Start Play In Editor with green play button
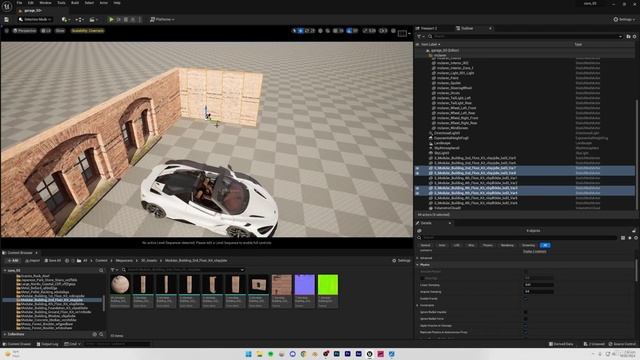 tap(111, 19)
